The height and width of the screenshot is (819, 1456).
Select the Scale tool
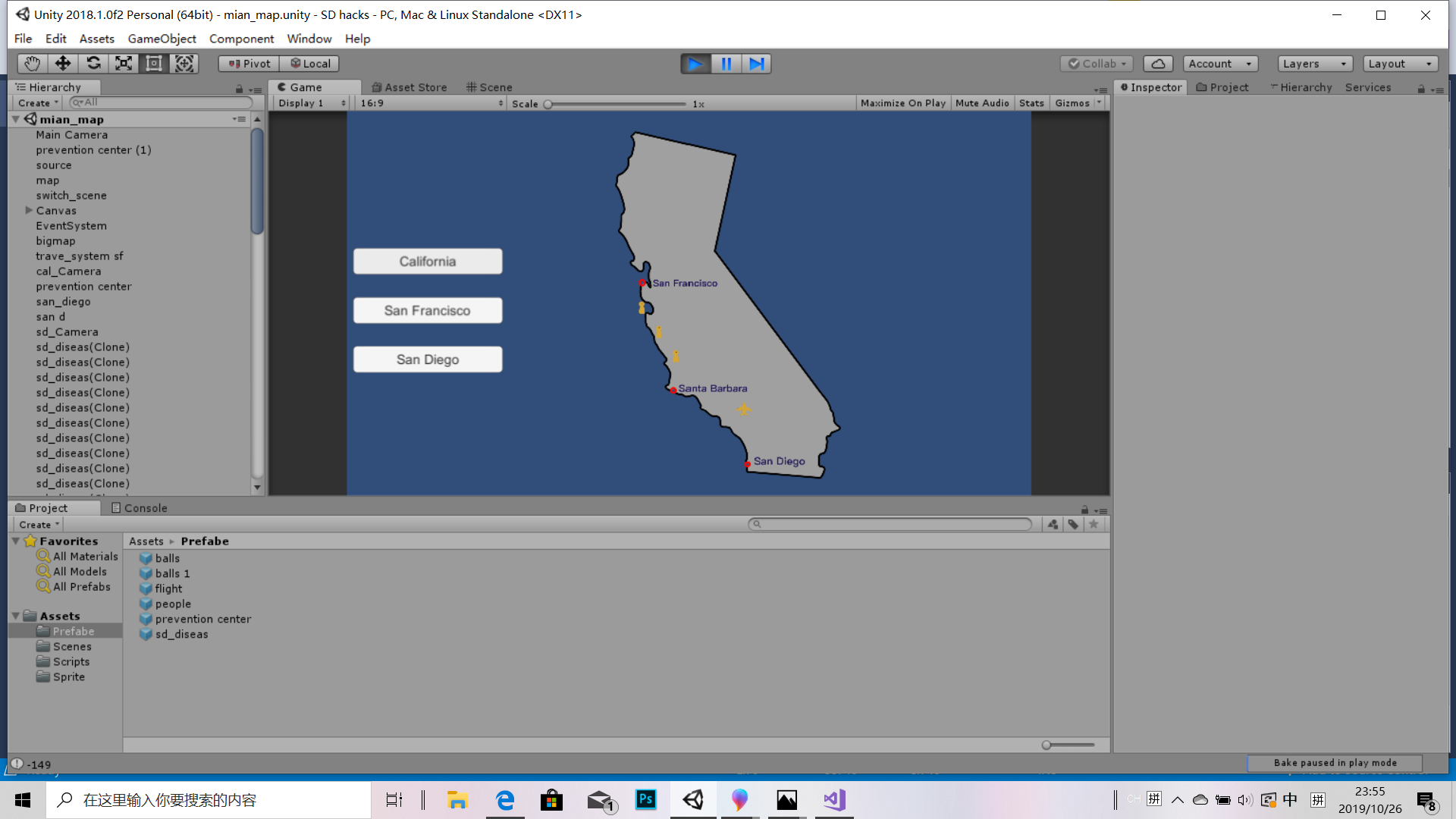(124, 64)
